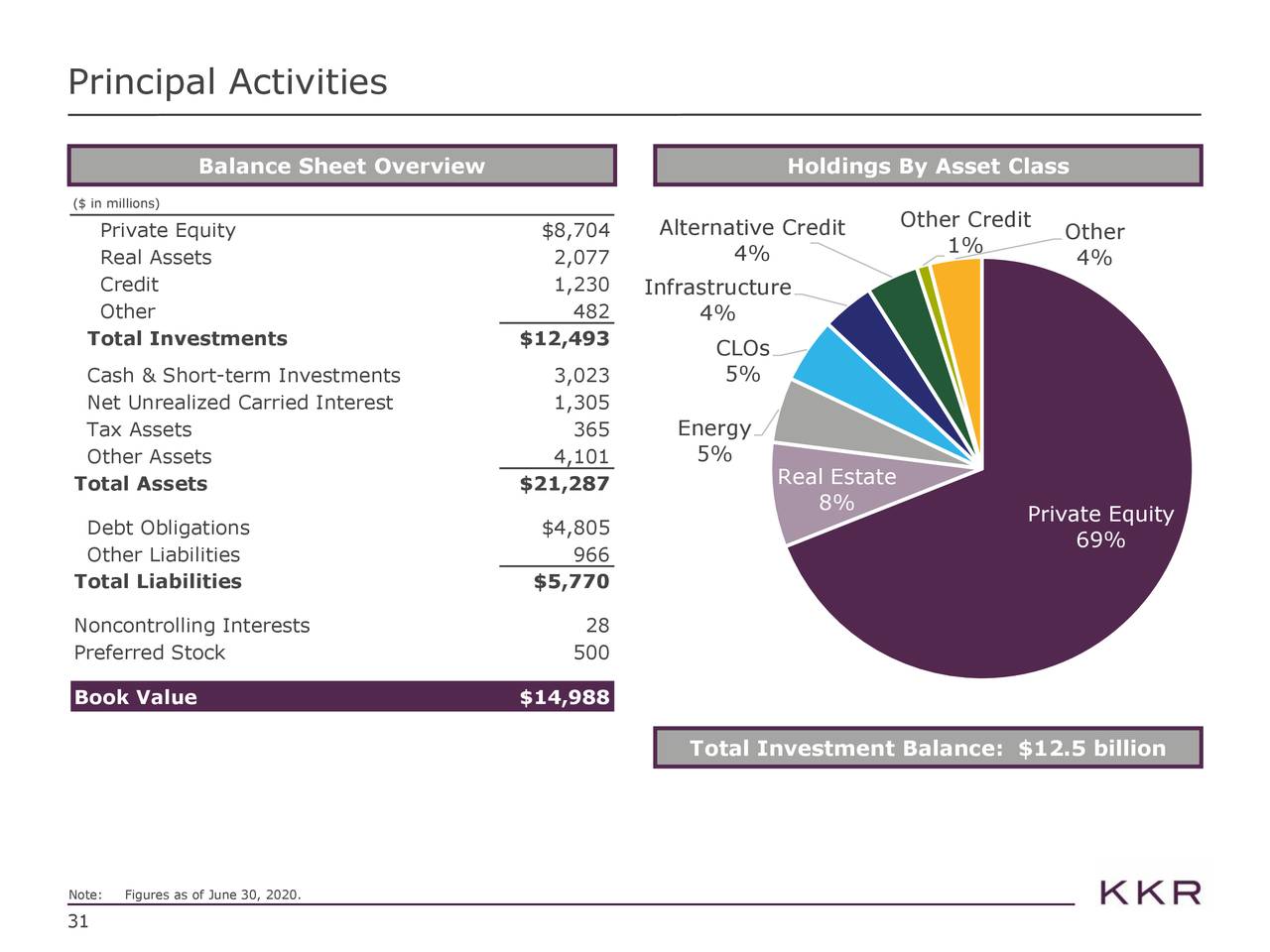
Task: Select the Credit row label in table
Action: (x=129, y=285)
